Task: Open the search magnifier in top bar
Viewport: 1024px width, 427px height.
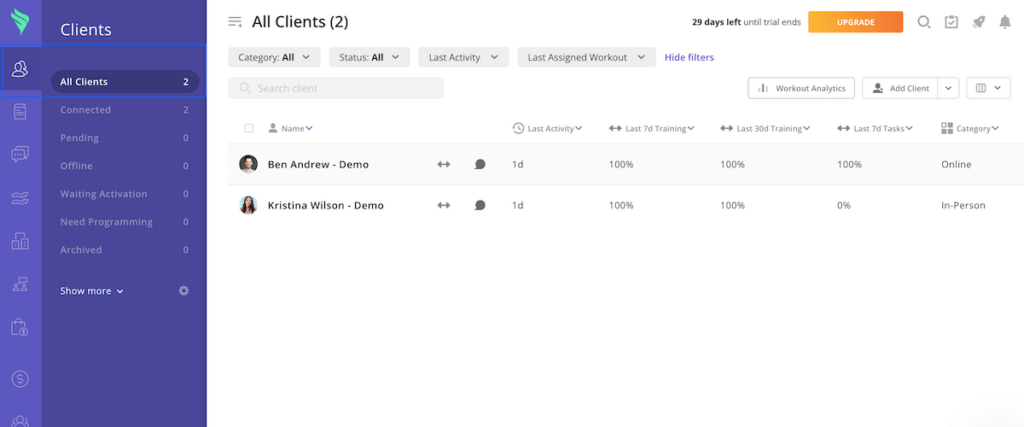Action: [x=924, y=22]
